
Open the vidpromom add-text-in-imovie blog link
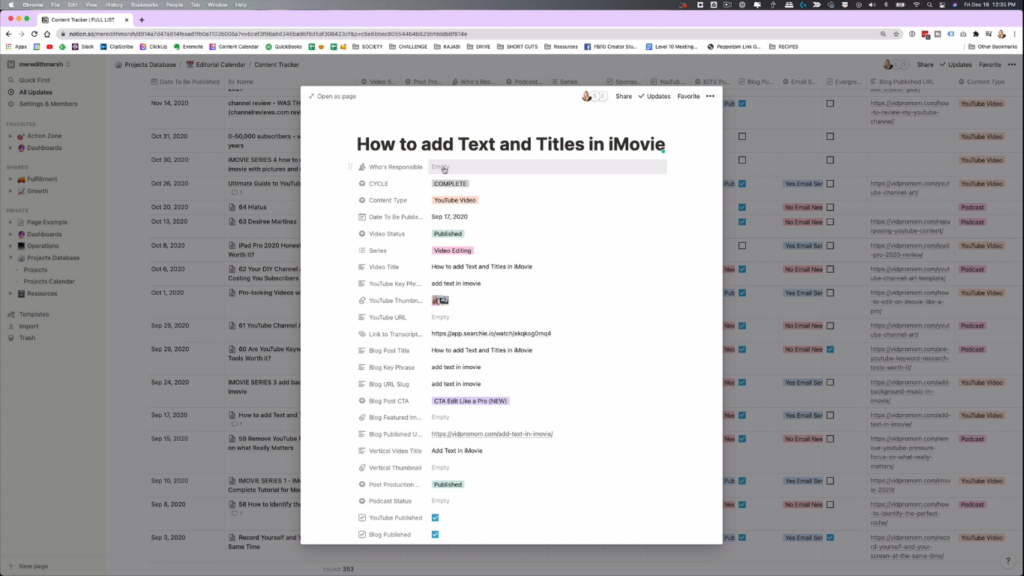[492, 434]
